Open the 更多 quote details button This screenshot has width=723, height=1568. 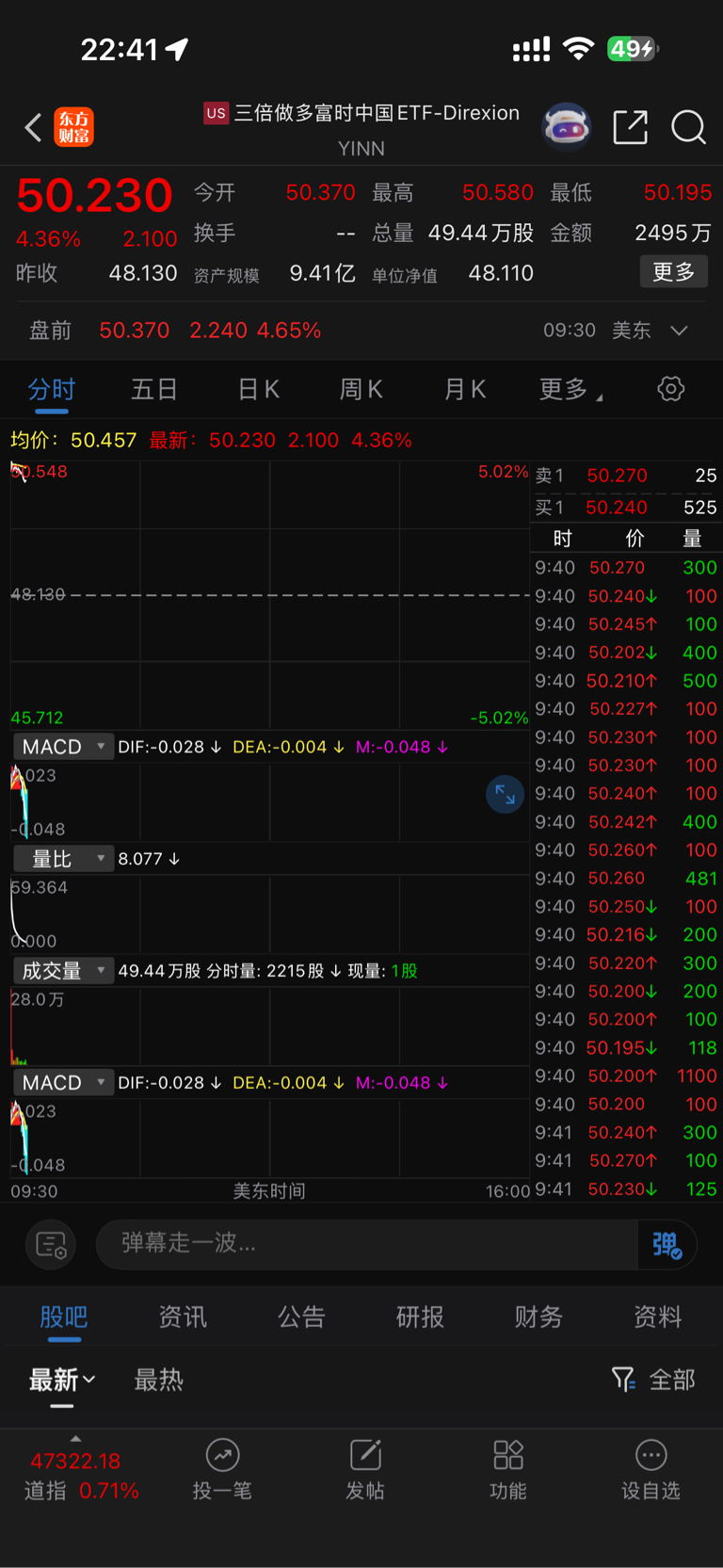click(x=673, y=272)
